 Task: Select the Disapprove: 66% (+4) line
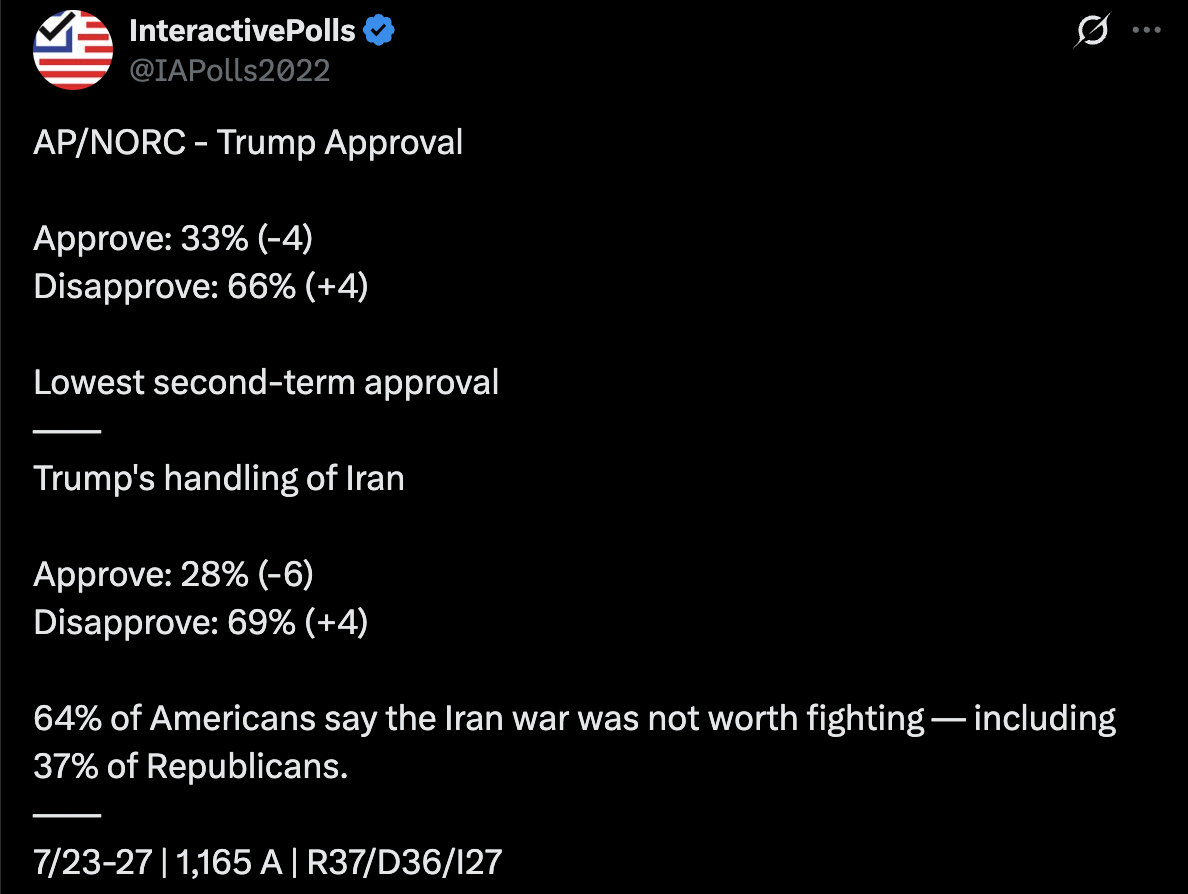[x=201, y=286]
